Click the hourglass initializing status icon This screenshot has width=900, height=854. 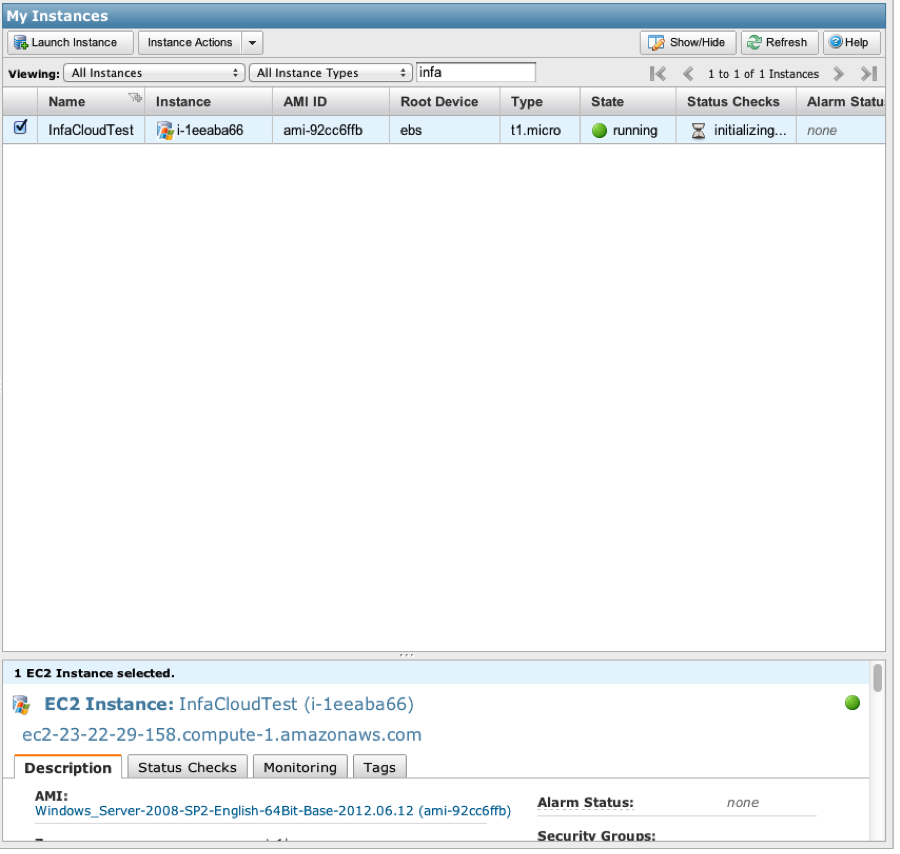[698, 131]
